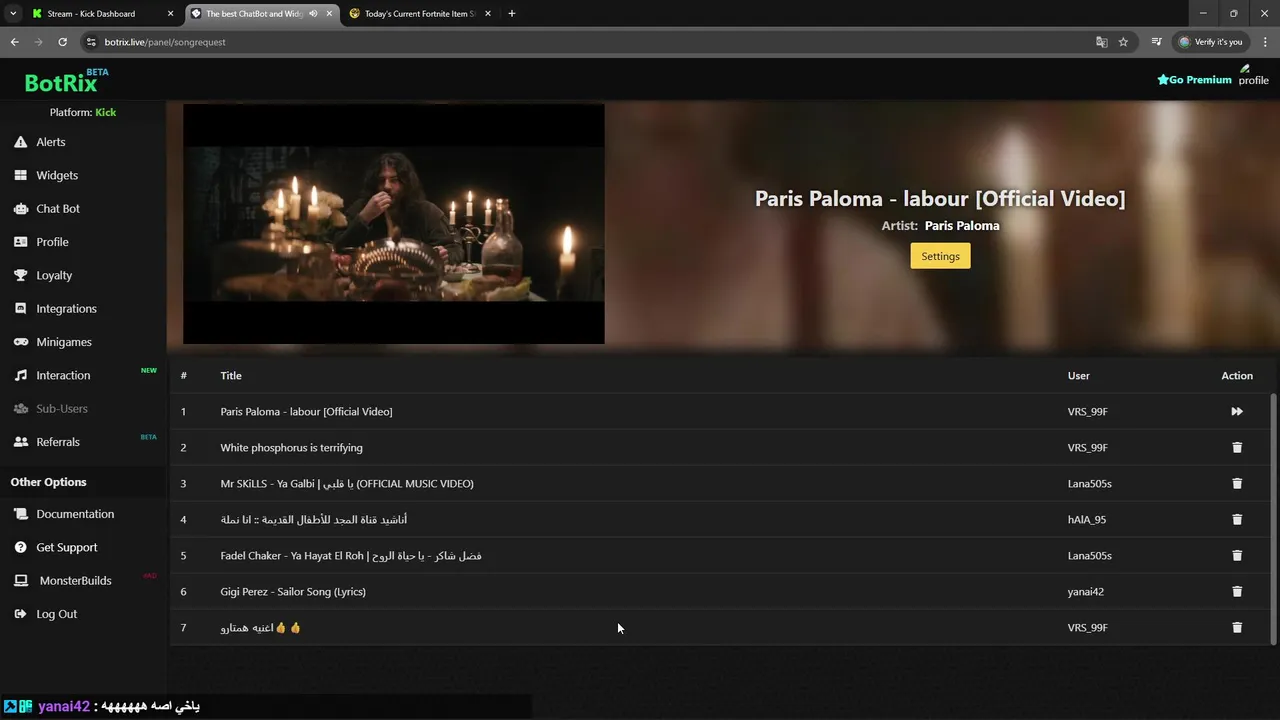Delete White phosphorus is terrifying from queue
This screenshot has height=720, width=1280.
pyautogui.click(x=1237, y=448)
